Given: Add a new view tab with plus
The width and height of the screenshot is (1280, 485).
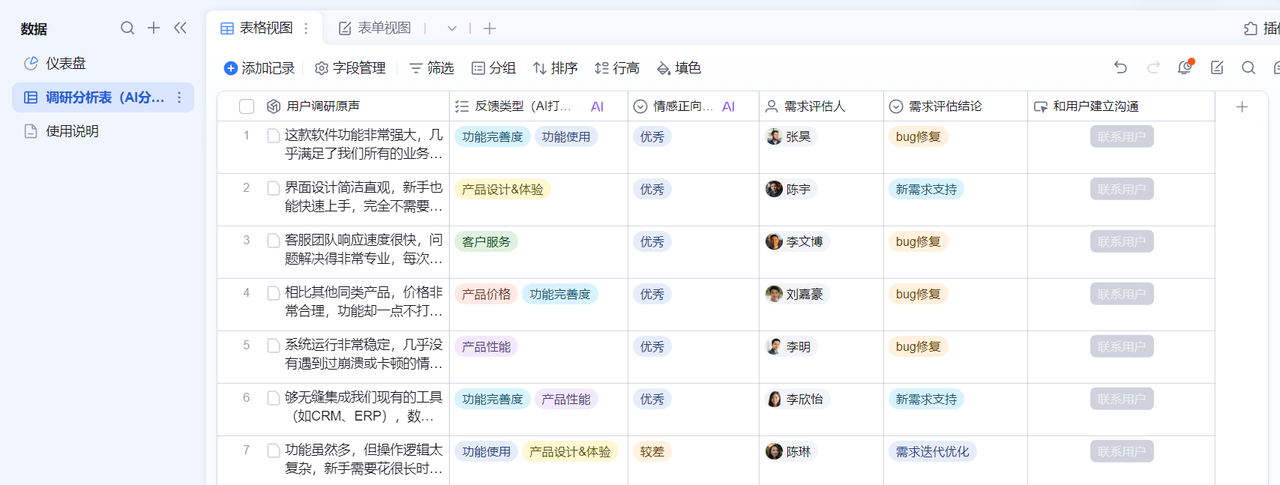Looking at the screenshot, I should coord(489,29).
